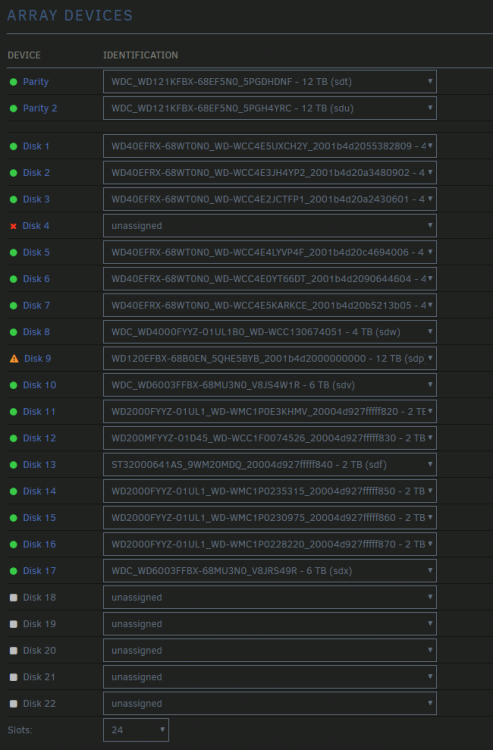Click the green status dot beside Disk 12

coord(13,439)
